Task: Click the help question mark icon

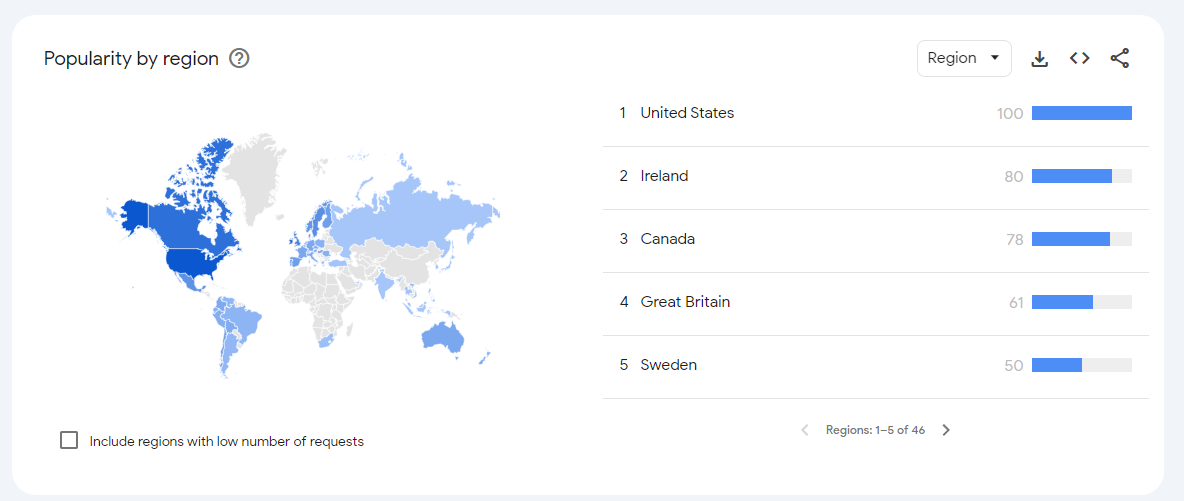Action: (239, 58)
